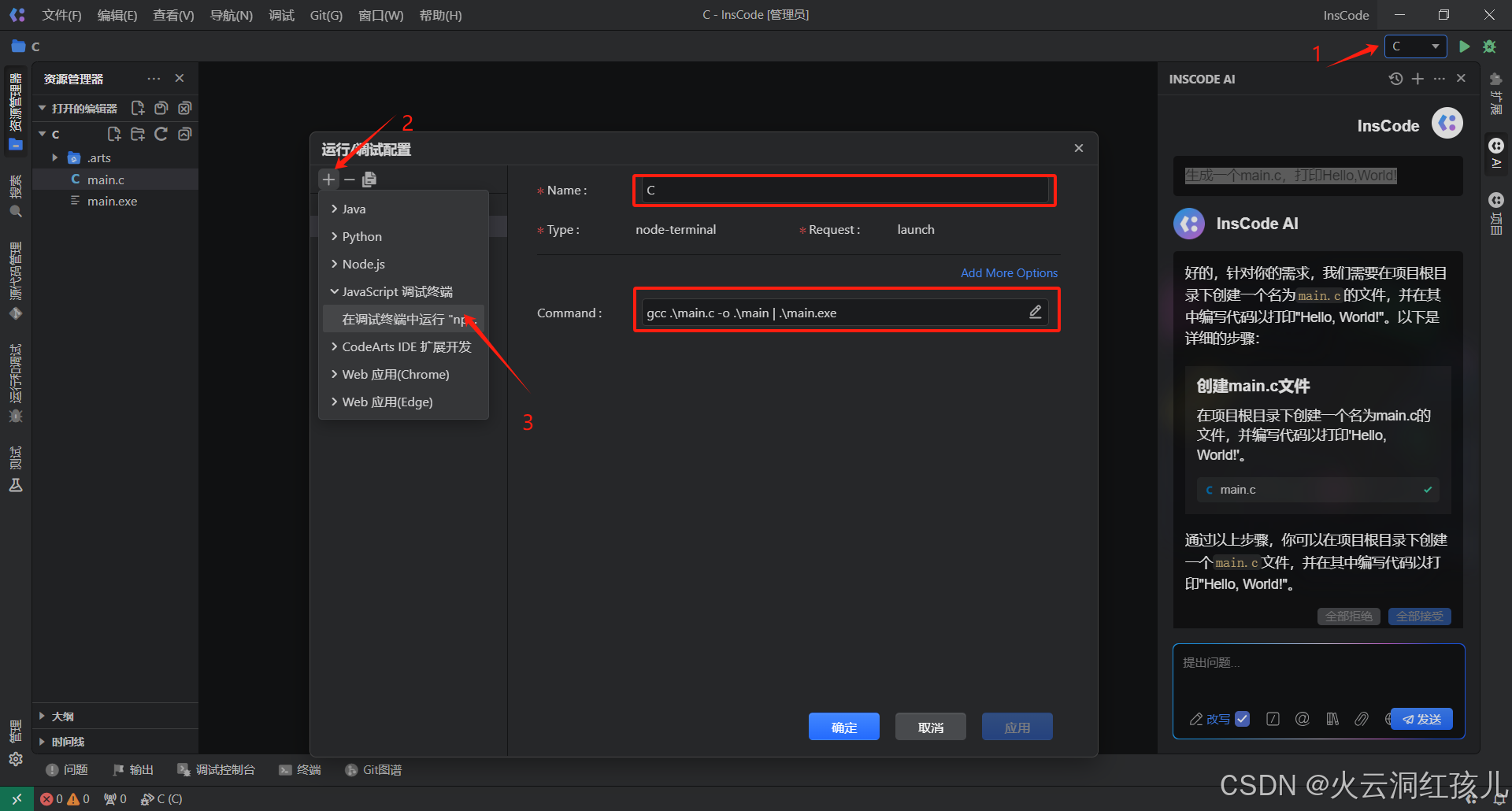
Task: Open run and debug view in activity bar
Action: click(x=16, y=383)
